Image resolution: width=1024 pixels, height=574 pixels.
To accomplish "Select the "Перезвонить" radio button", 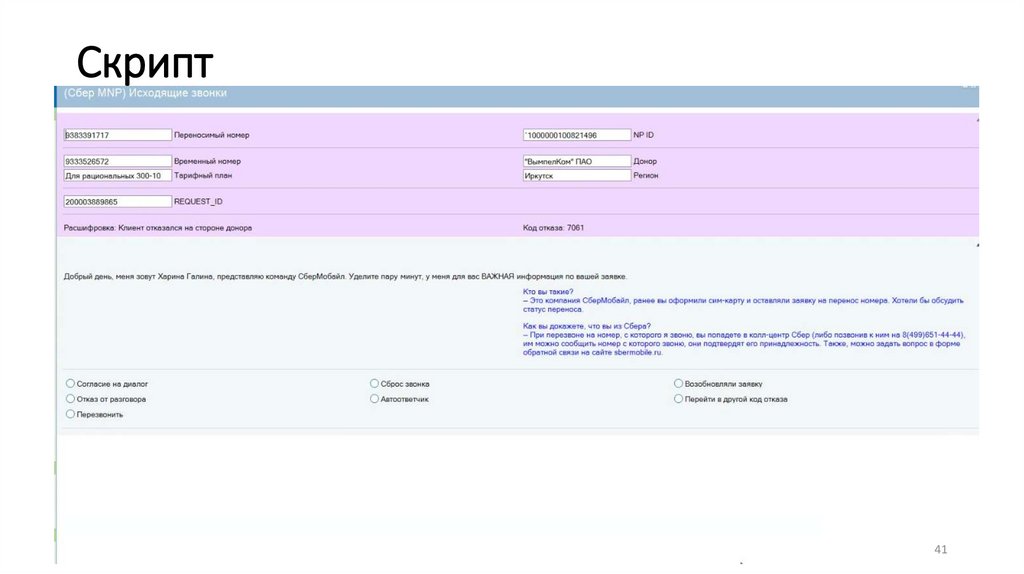I will pyautogui.click(x=70, y=414).
